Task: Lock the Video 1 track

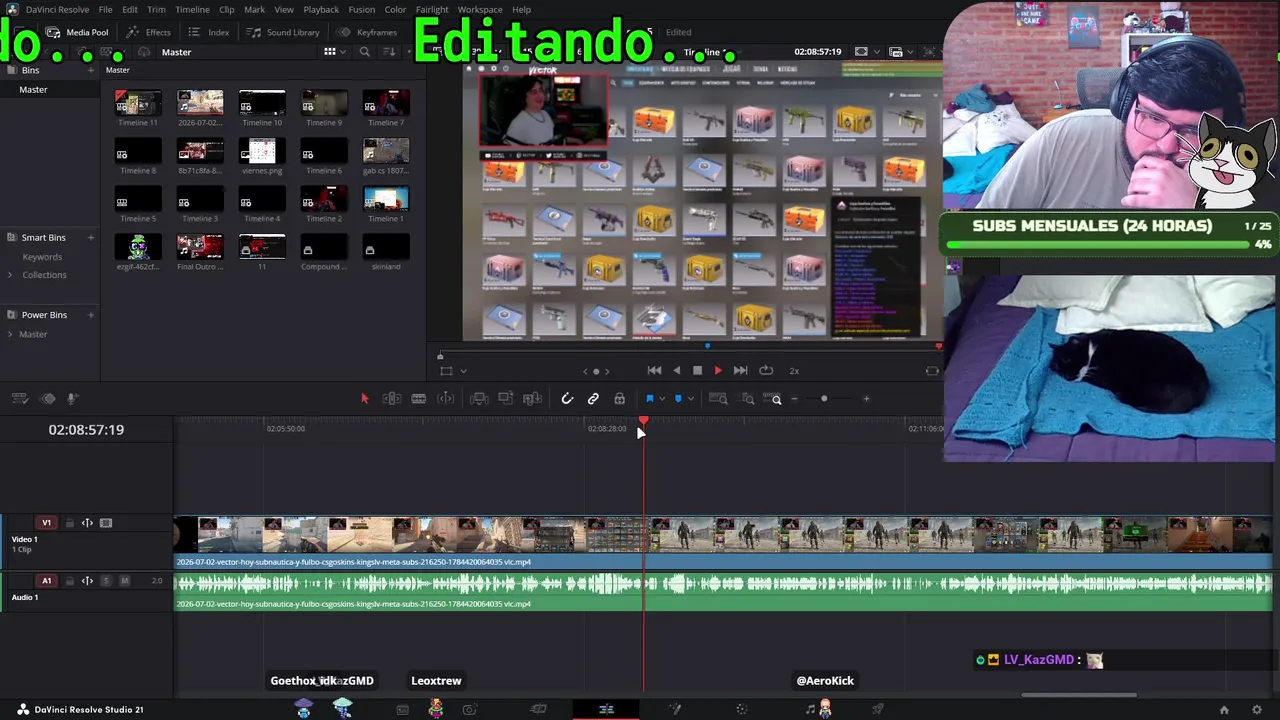Action: (x=70, y=523)
